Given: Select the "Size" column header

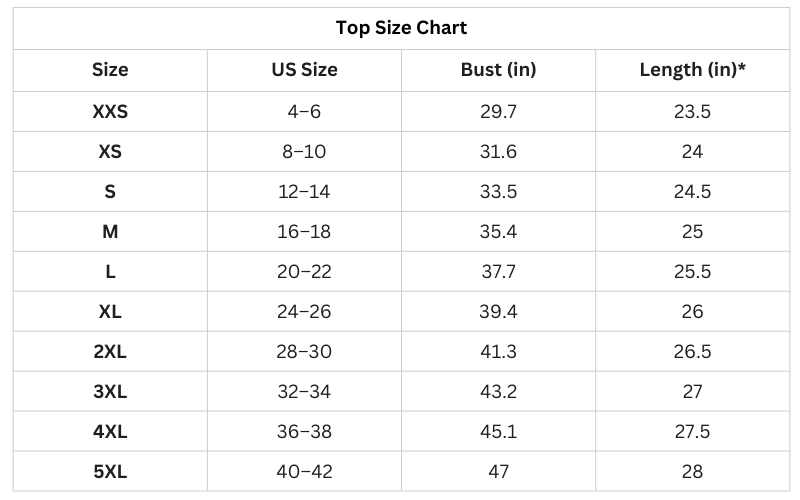Looking at the screenshot, I should pos(110,70).
